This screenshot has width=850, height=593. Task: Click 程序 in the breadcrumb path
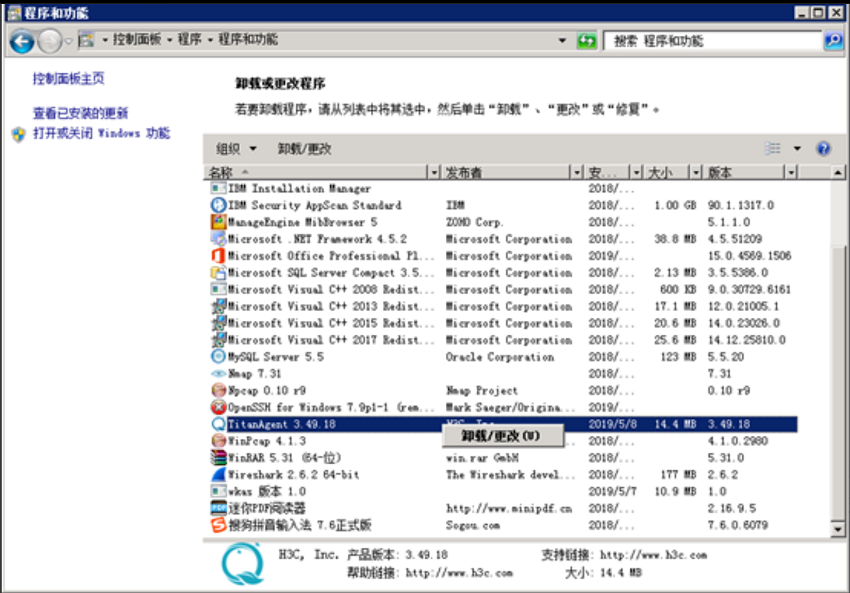point(189,40)
